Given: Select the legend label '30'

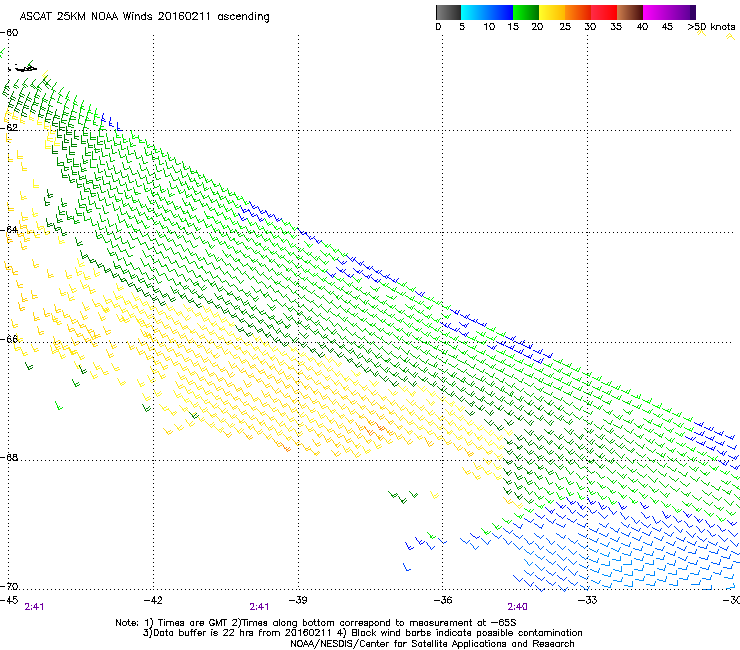Looking at the screenshot, I should [590, 27].
